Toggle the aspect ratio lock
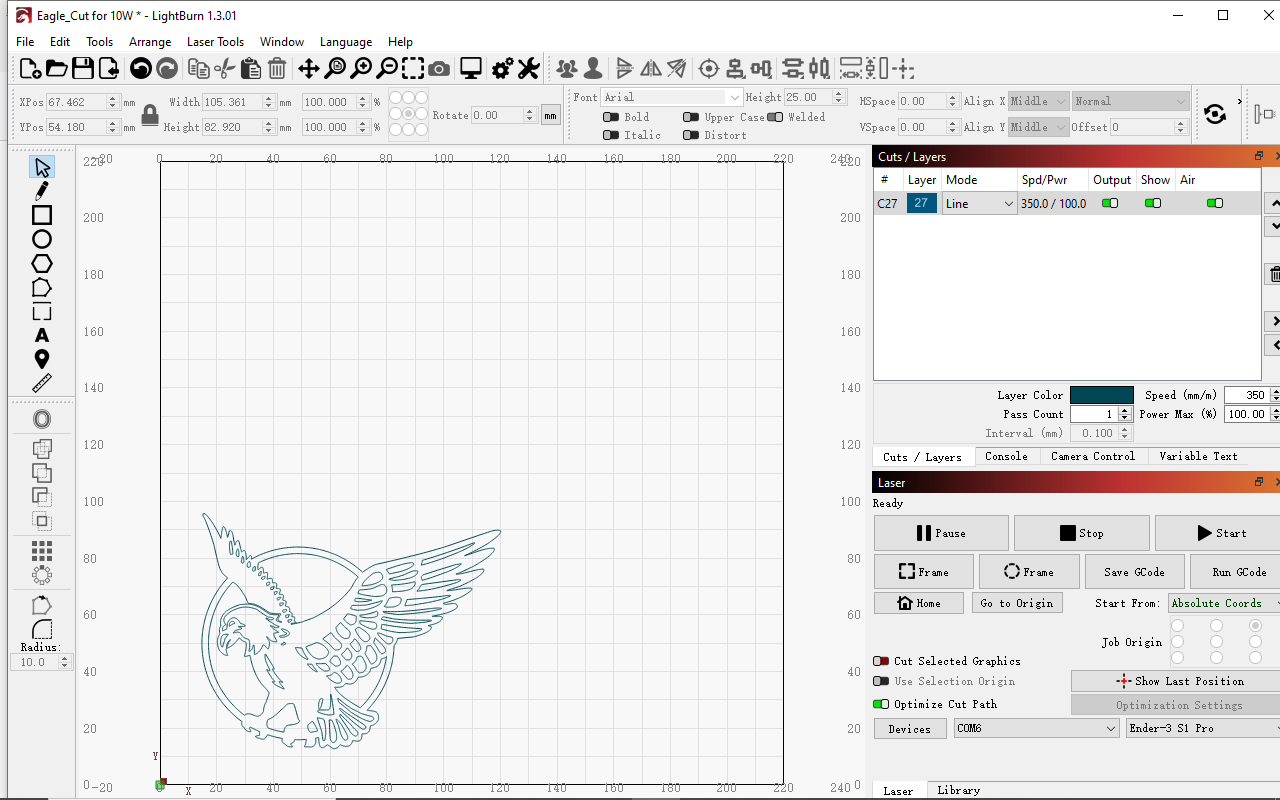This screenshot has width=1280, height=800. [150, 115]
